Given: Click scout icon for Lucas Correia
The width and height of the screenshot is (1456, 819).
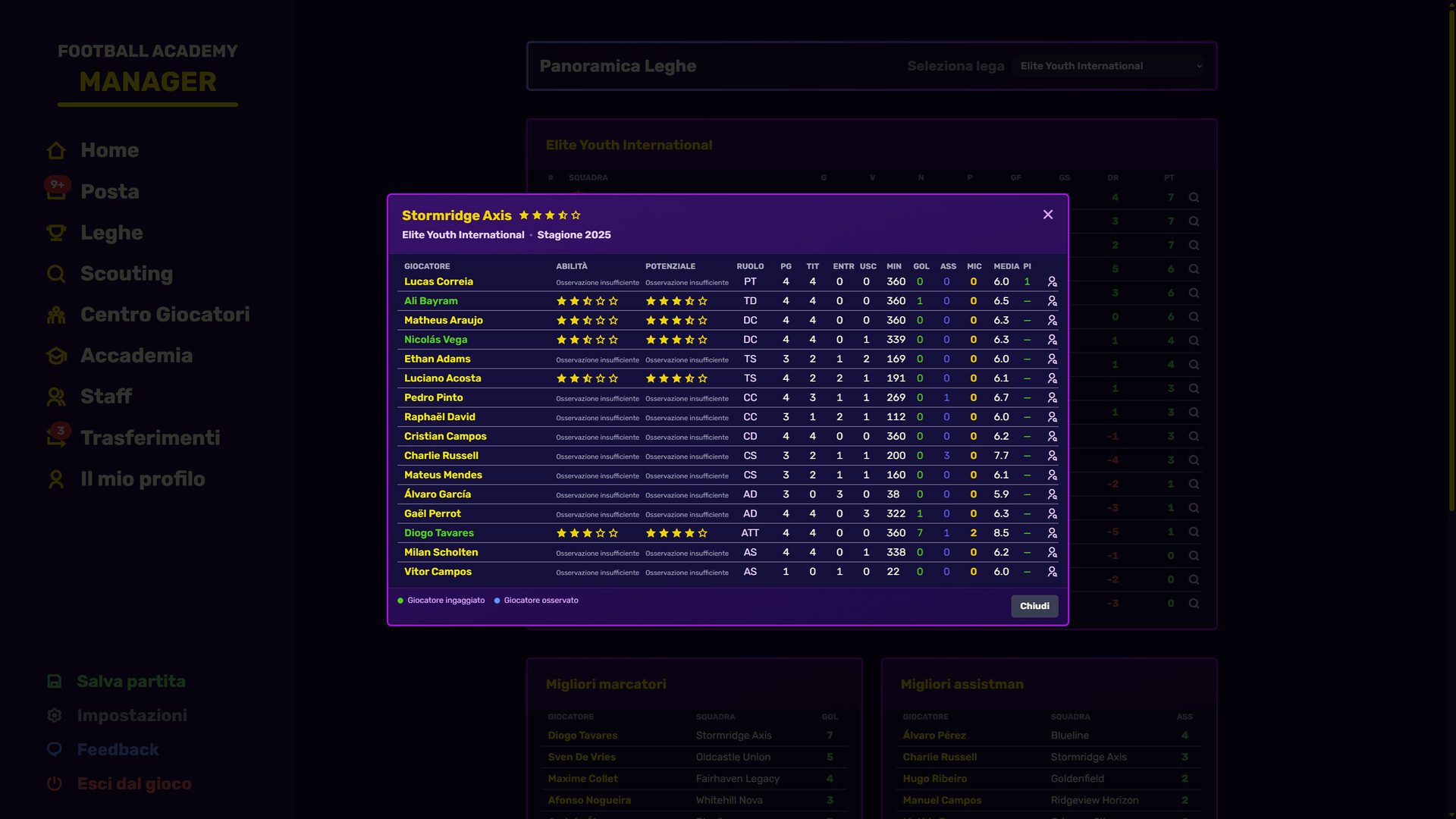Looking at the screenshot, I should coord(1052,282).
